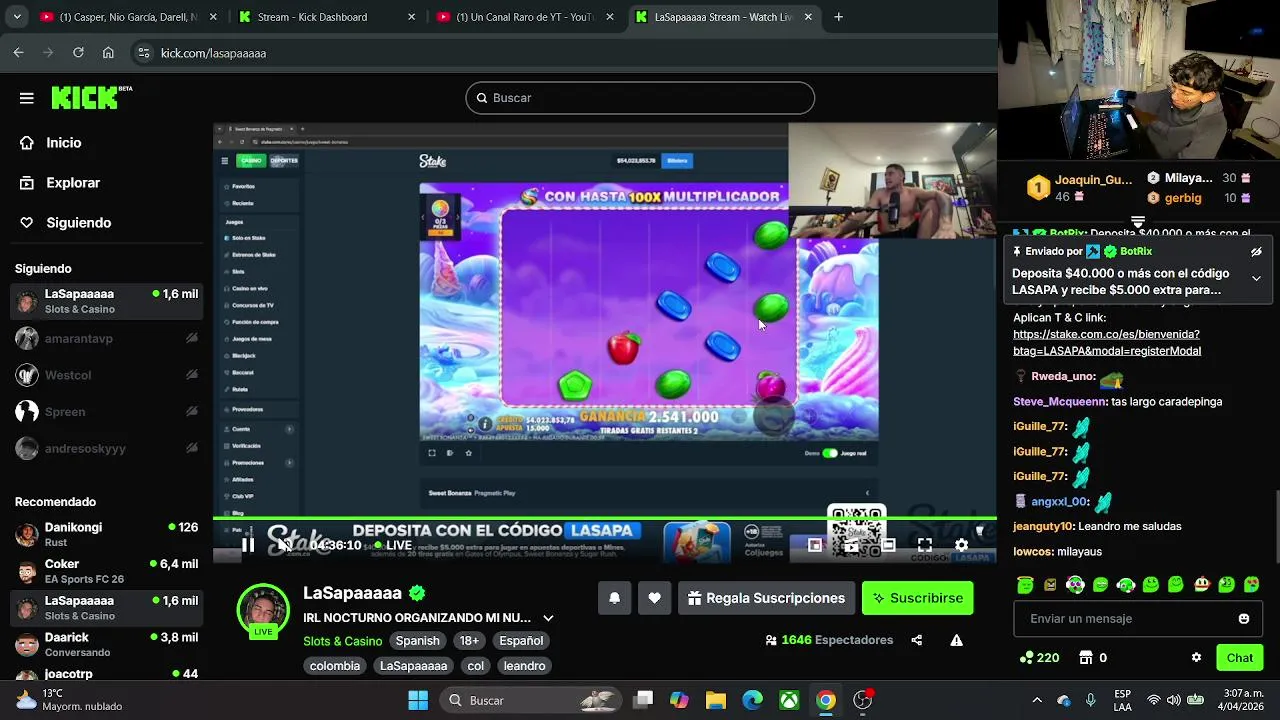Screen dimensions: 1280x720
Task: Click Regala Suscripciones button
Action: tap(766, 598)
